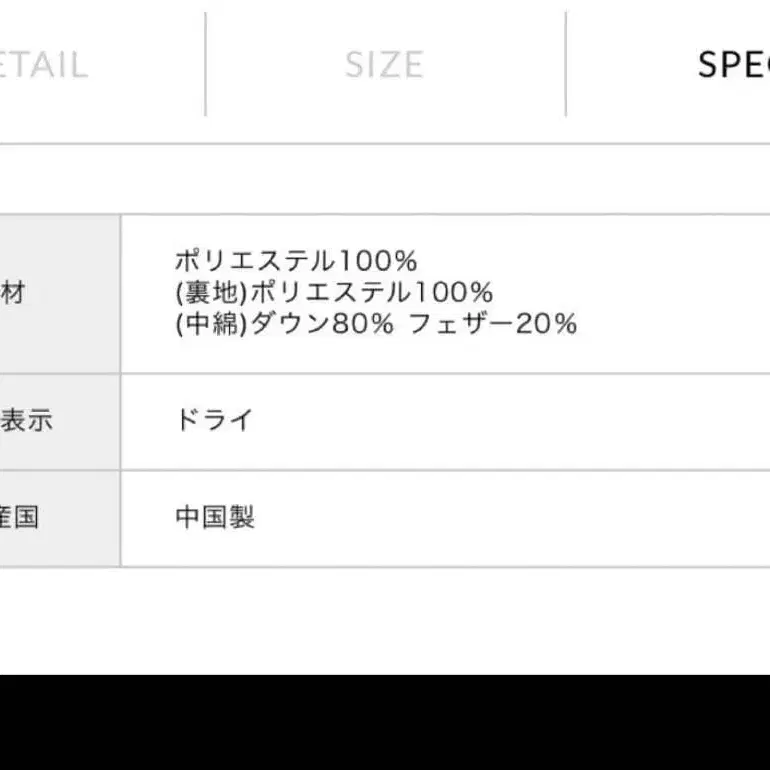Click the black bar at the bottom
Image resolution: width=770 pixels, height=770 pixels.
tap(385, 722)
